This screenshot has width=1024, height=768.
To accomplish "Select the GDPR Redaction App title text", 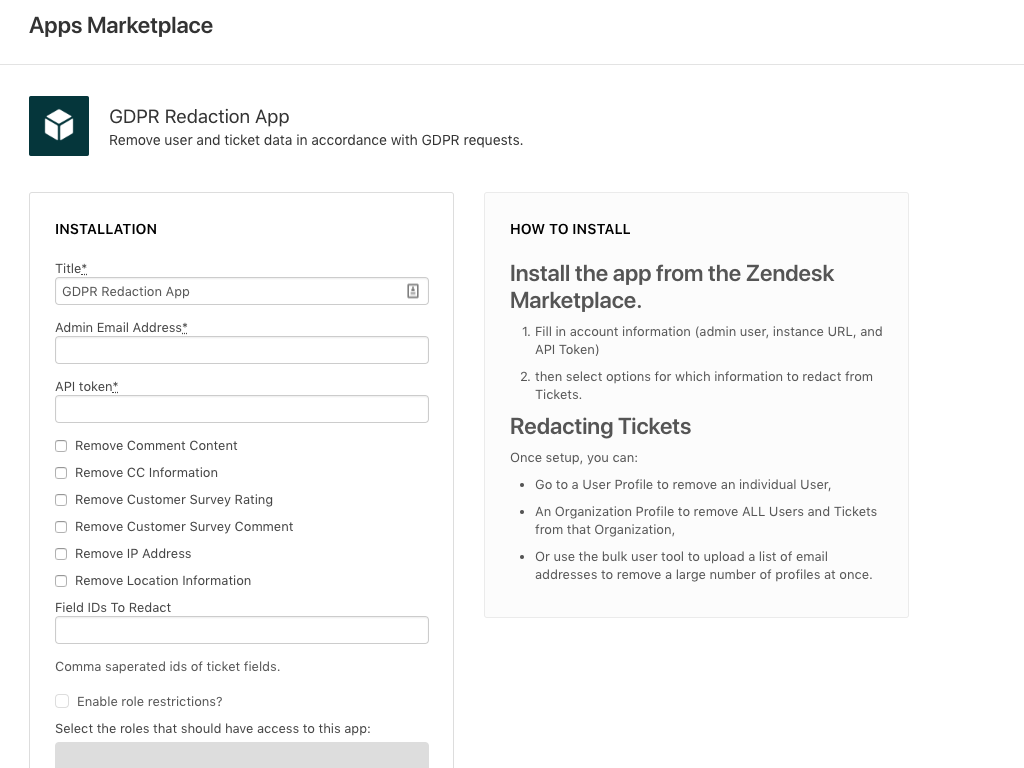I will tap(199, 116).
